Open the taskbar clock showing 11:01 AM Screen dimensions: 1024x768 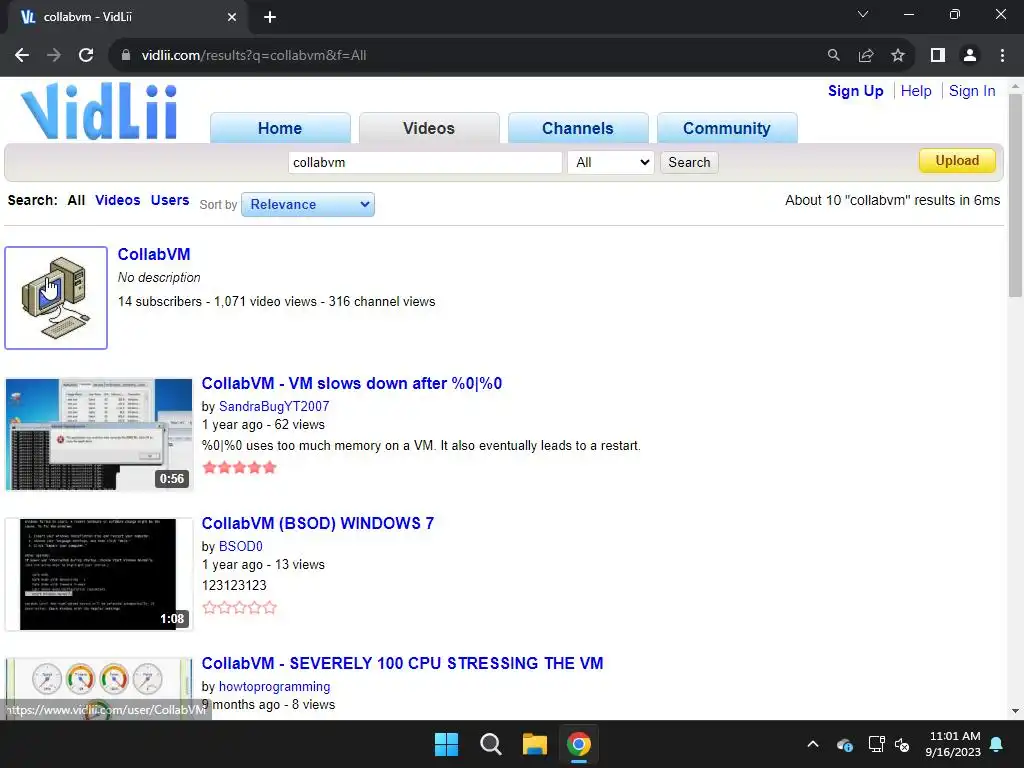(953, 744)
